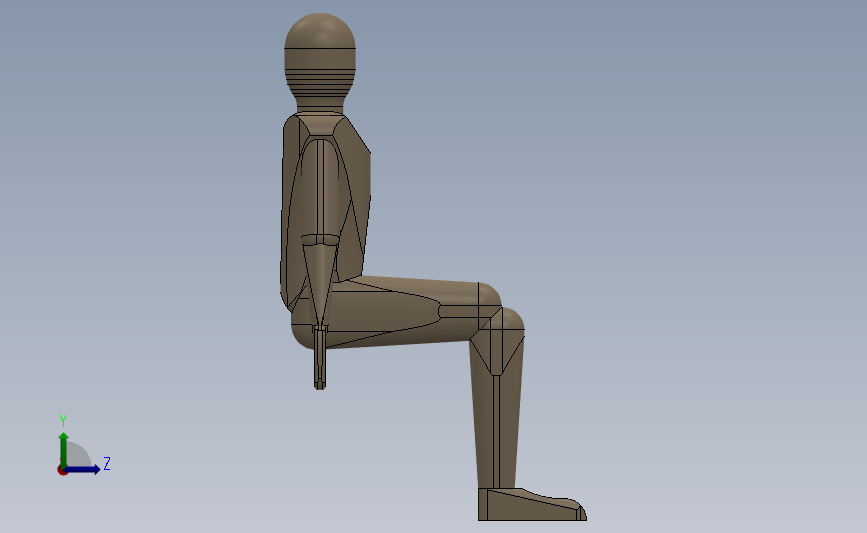867x533 pixels.
Task: Click the blue Z axis arrow of the triad
Action: pos(83,469)
